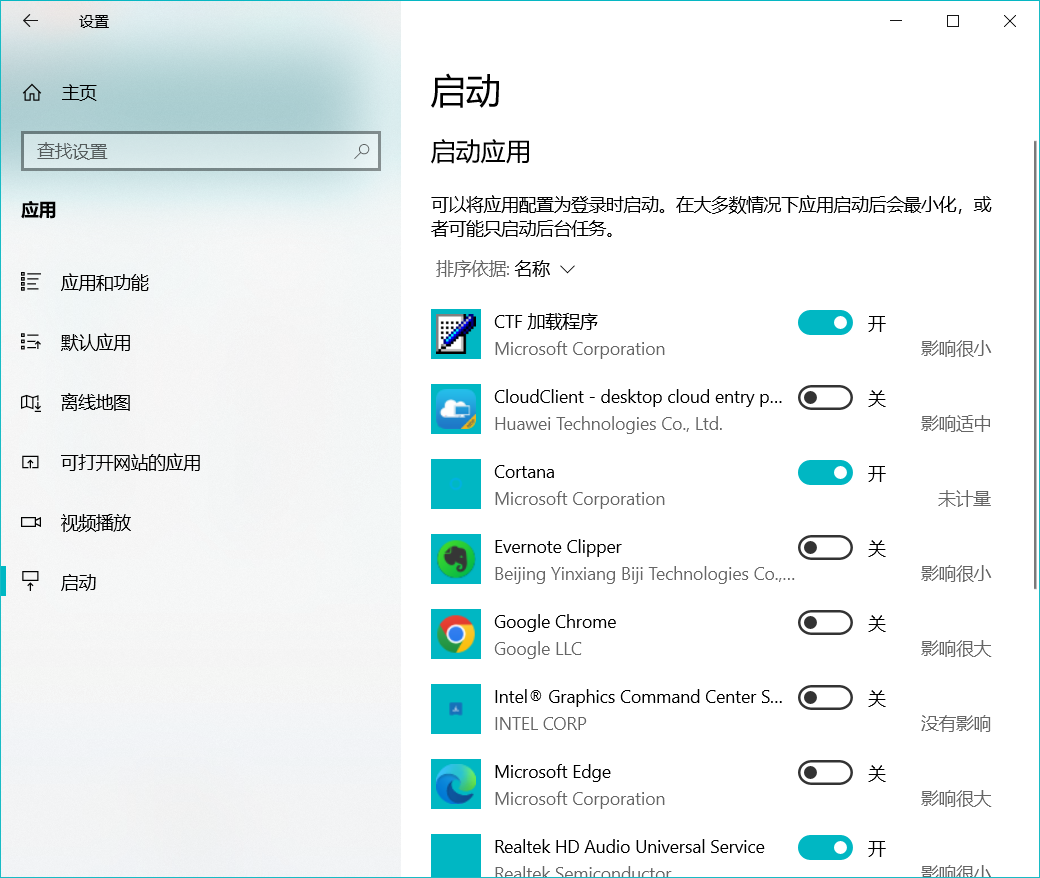The width and height of the screenshot is (1040, 878).
Task: Click 没有影响 impact label for Intel
Action: pos(956,723)
